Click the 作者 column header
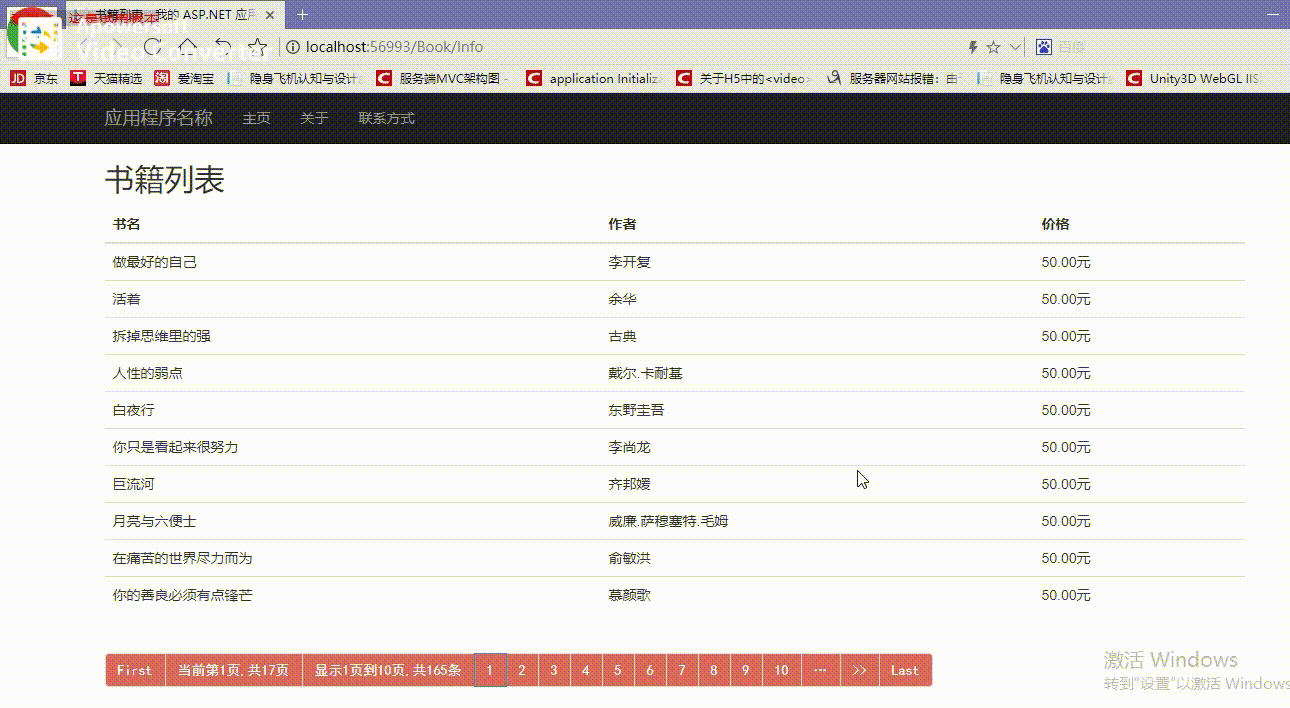The image size is (1290, 708). [x=622, y=224]
